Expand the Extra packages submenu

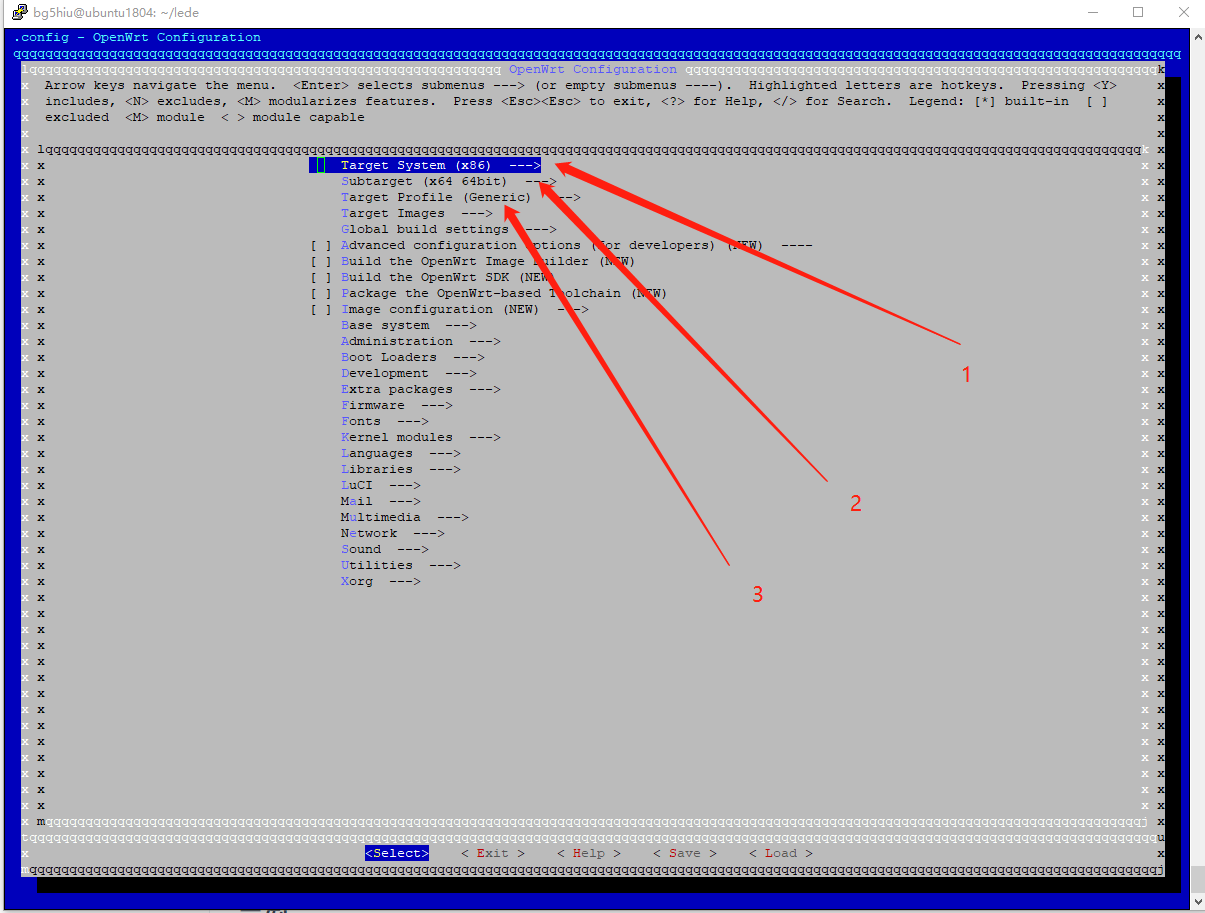tap(421, 390)
